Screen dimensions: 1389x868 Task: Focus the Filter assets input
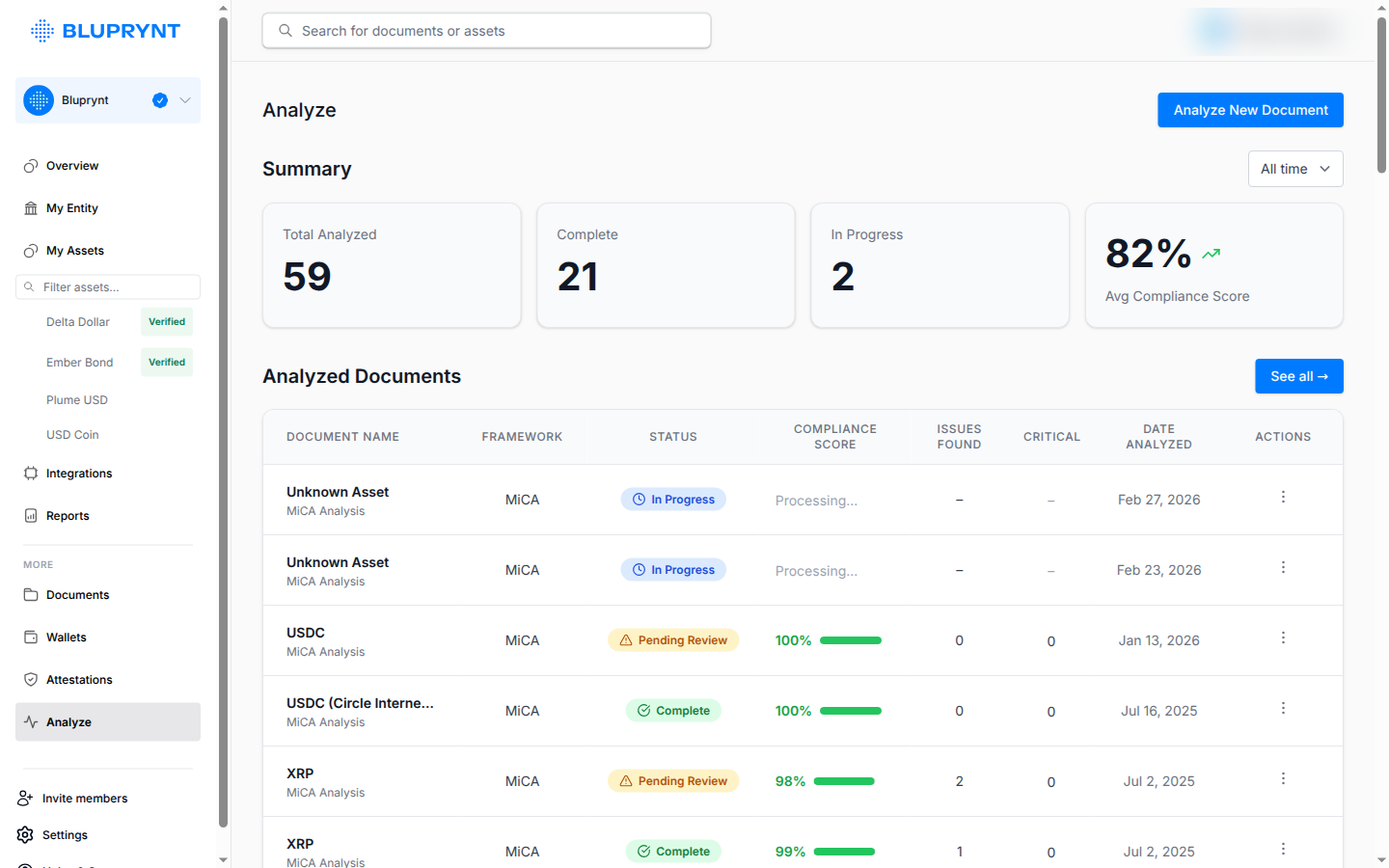(x=108, y=287)
